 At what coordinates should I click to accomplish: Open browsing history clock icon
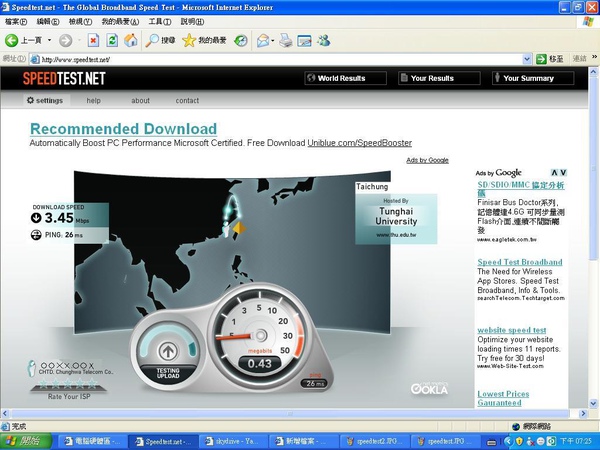pos(241,40)
